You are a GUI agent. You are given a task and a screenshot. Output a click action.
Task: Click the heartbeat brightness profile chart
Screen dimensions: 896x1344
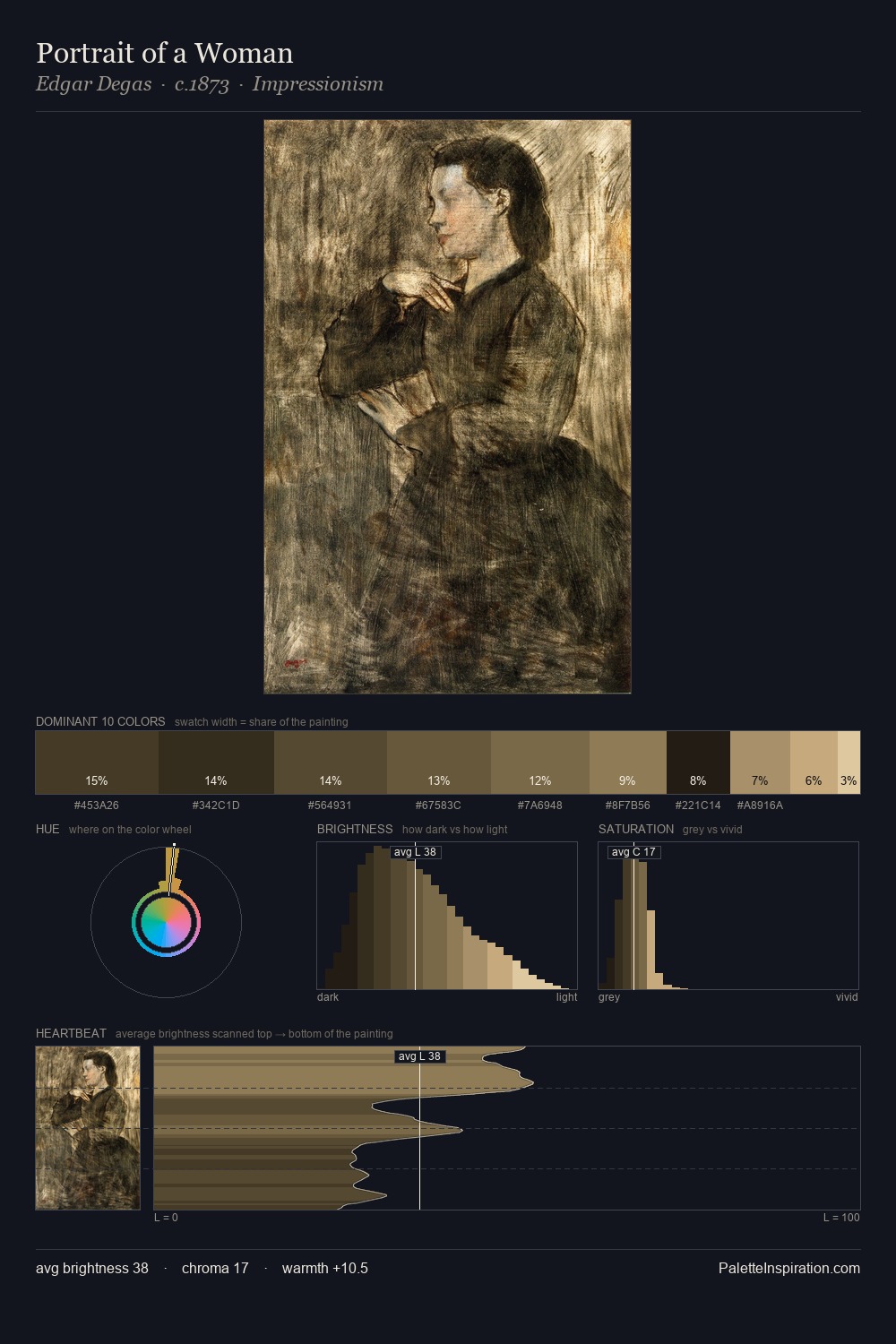507,1128
